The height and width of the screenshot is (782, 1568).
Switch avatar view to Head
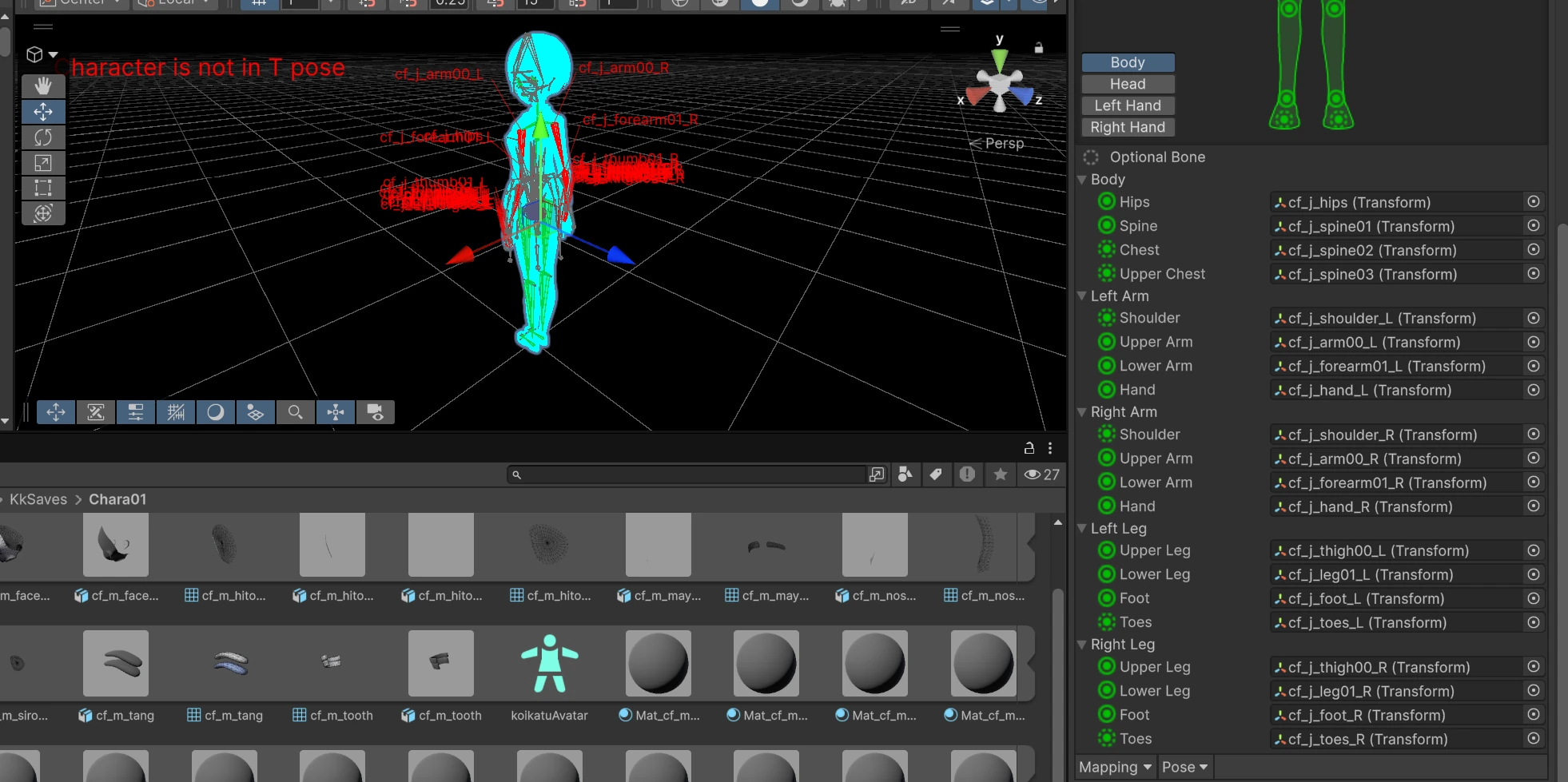coord(1128,84)
